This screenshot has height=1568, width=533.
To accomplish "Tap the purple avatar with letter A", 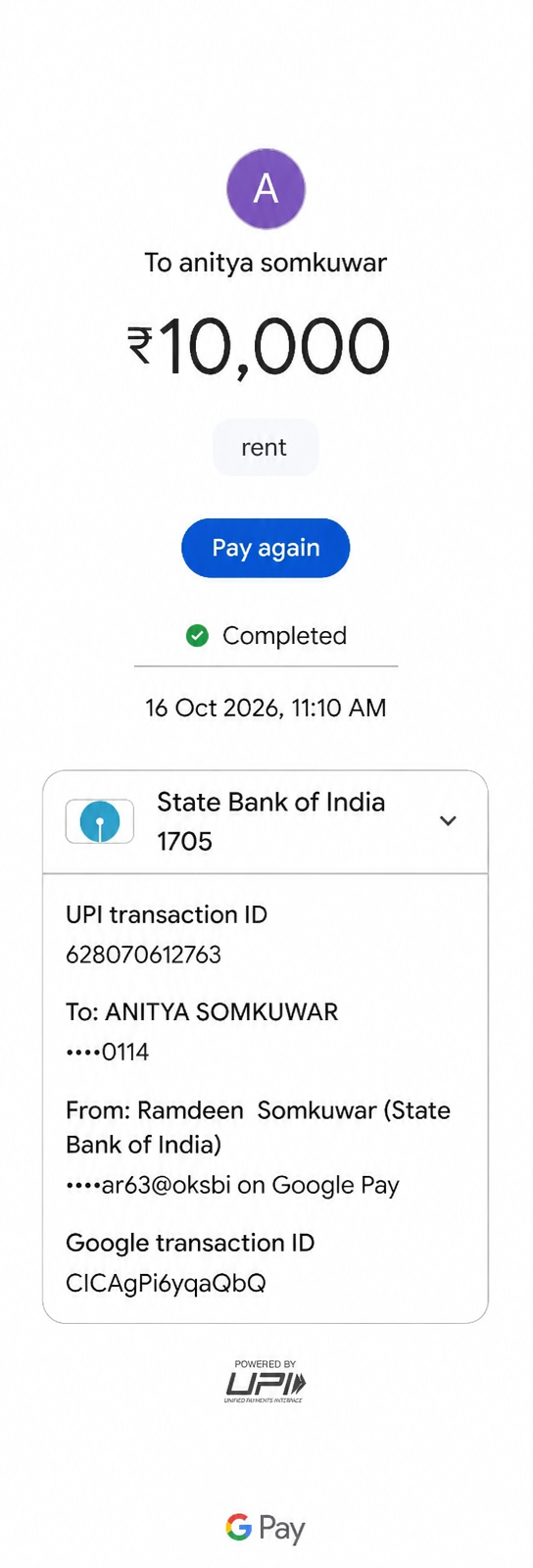I will point(266,188).
